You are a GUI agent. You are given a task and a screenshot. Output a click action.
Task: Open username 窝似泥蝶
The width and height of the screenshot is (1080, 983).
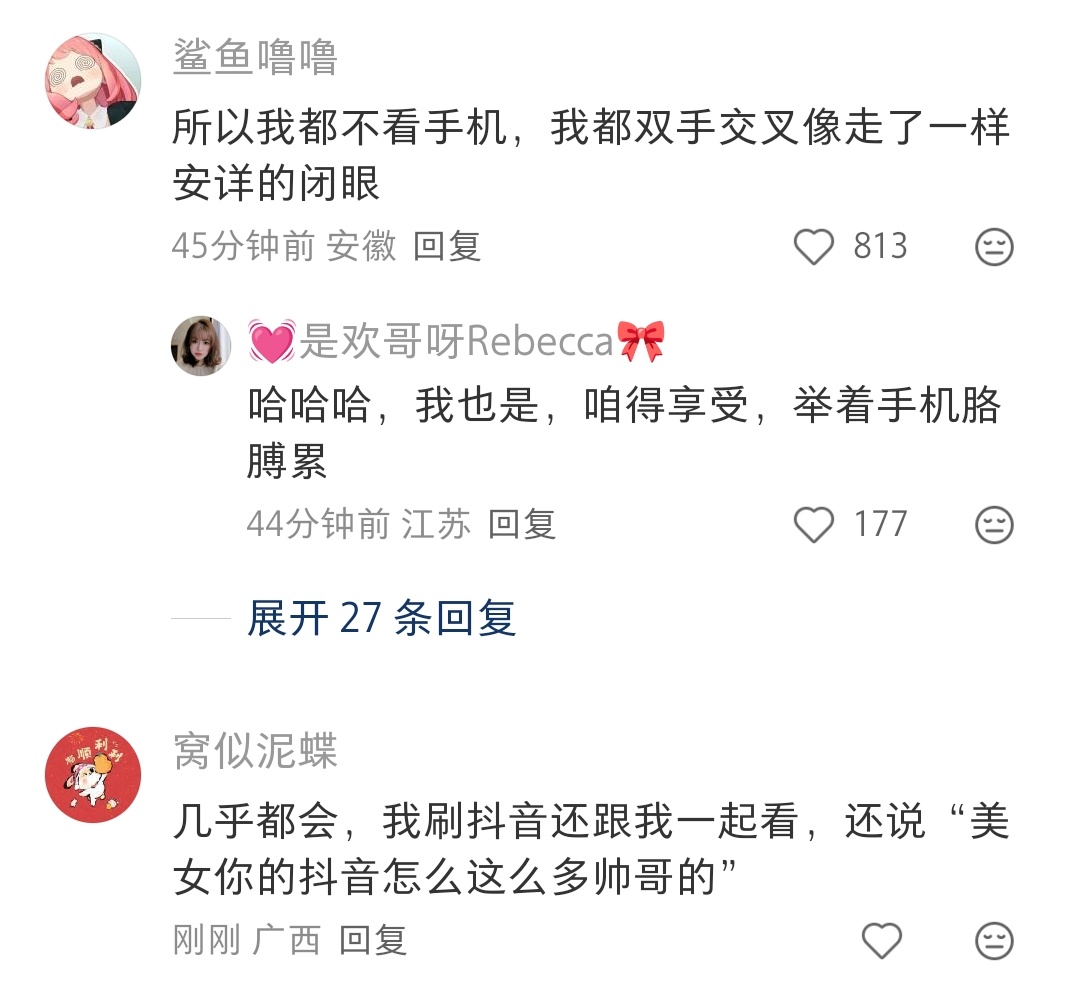pos(255,751)
